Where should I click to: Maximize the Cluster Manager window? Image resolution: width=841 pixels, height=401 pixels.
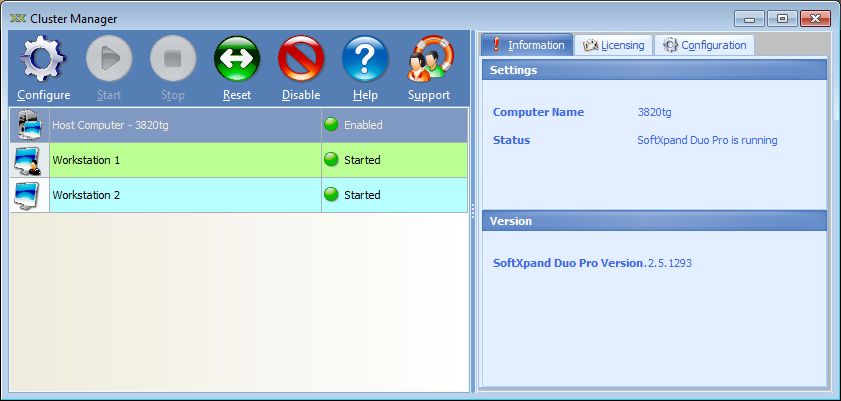(x=782, y=19)
